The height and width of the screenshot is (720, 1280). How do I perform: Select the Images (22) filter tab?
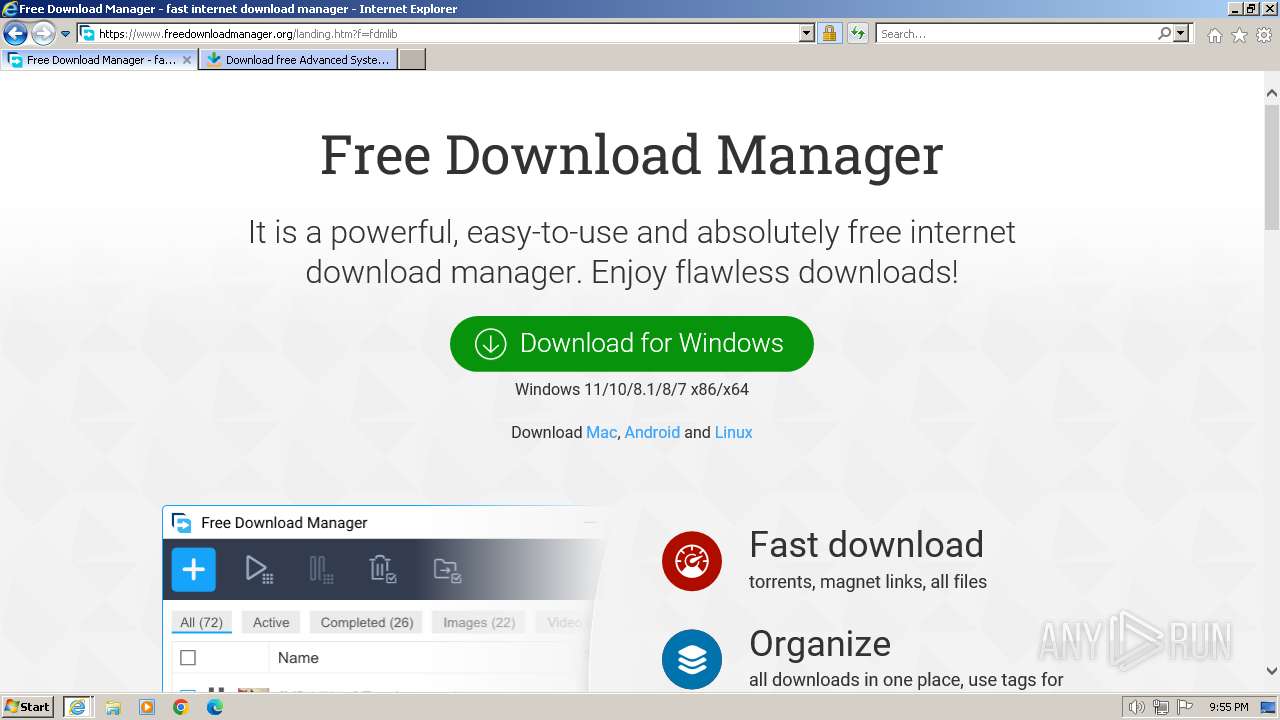click(479, 622)
